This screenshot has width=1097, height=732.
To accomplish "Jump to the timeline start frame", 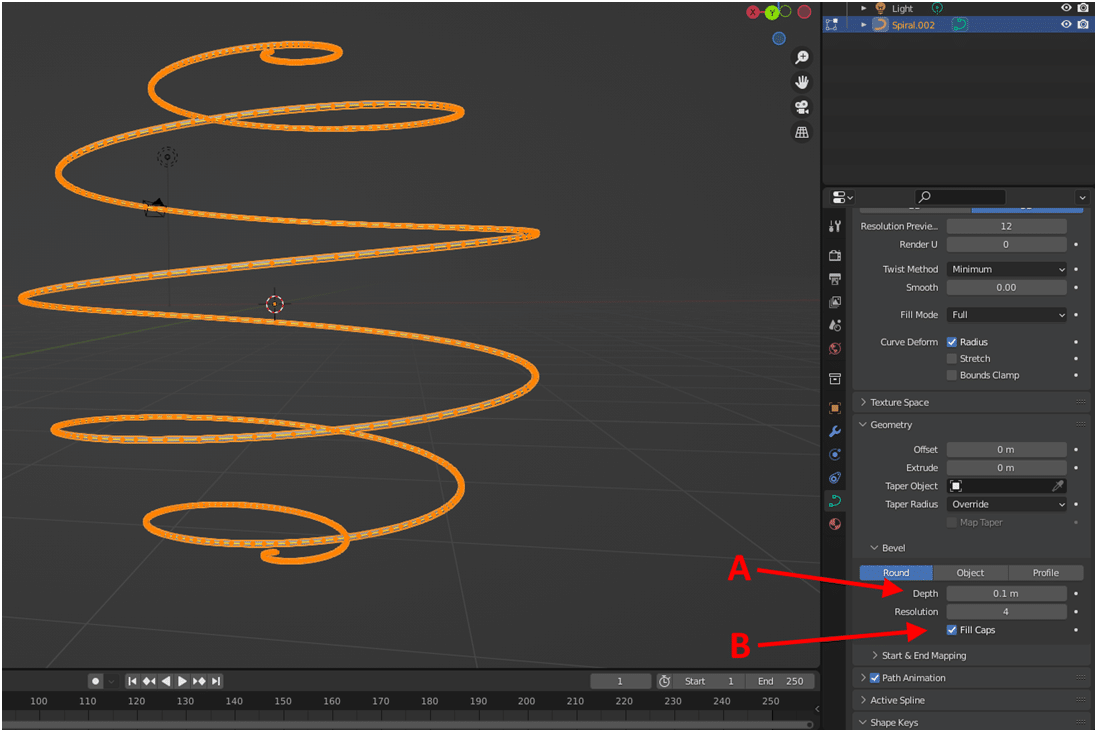I will click(132, 681).
